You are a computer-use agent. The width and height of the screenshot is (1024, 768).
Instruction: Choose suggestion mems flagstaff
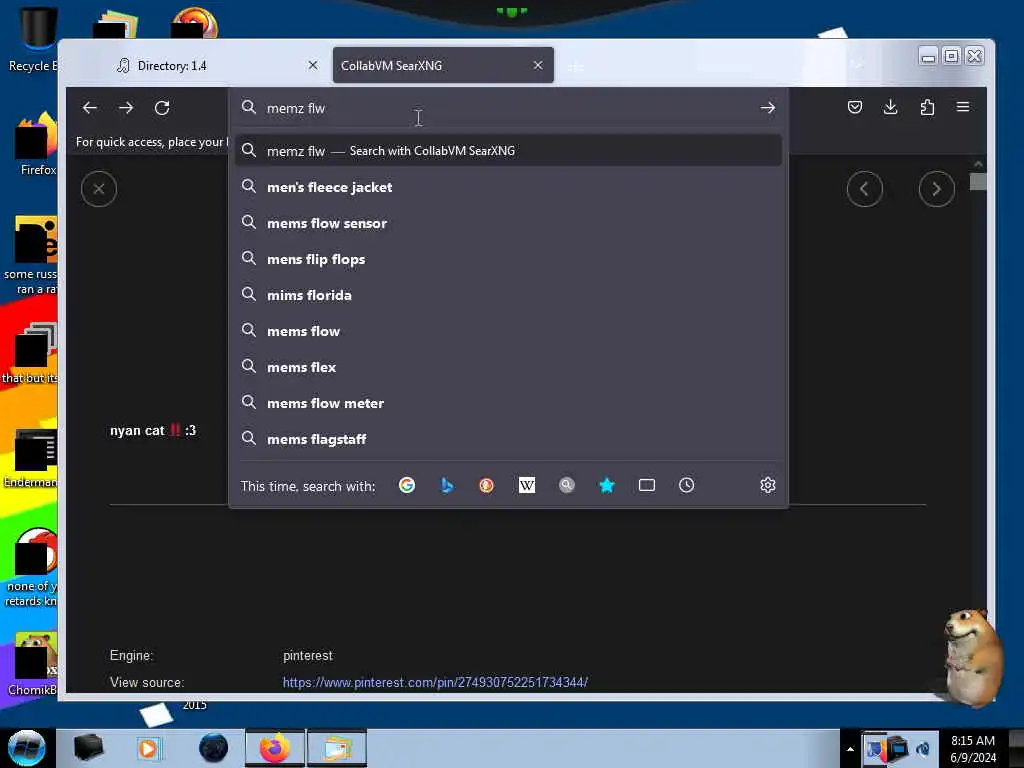click(508, 440)
